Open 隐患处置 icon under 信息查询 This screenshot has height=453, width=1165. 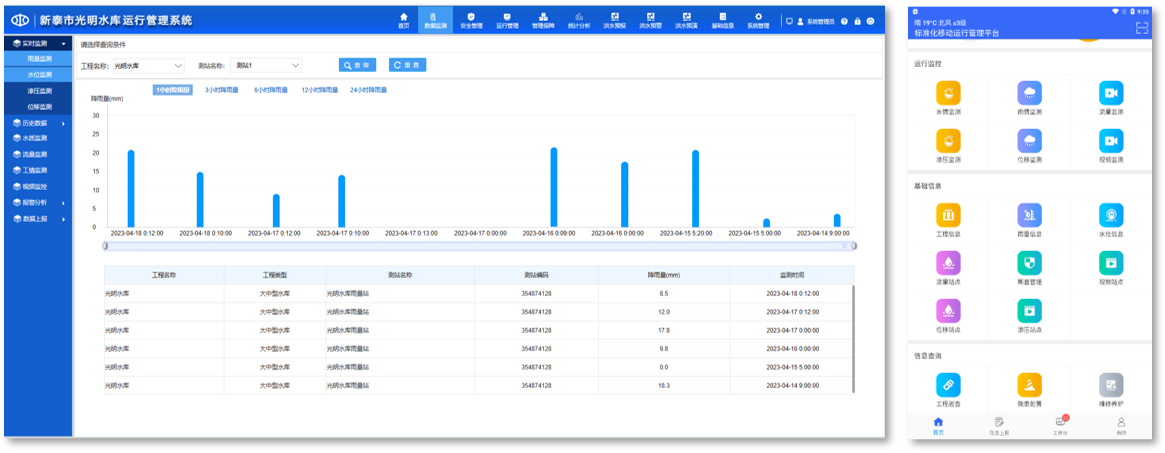pyautogui.click(x=1029, y=385)
